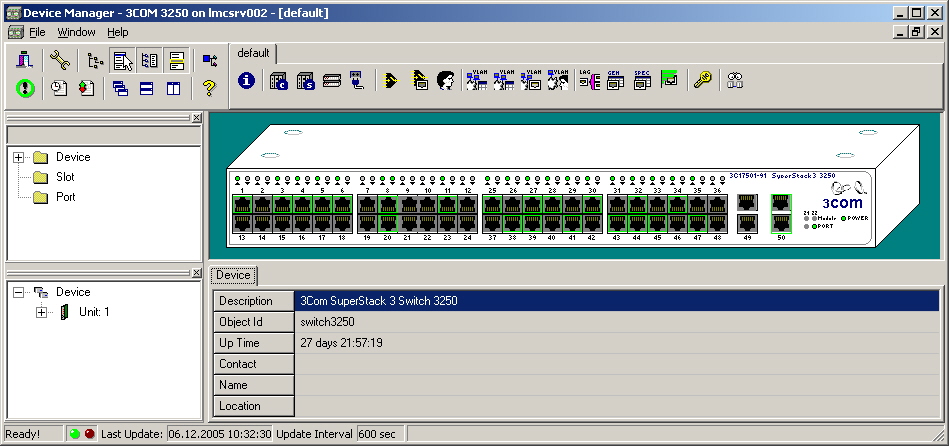This screenshot has width=949, height=446.
Task: Click the binoculars find icon
Action: click(735, 80)
